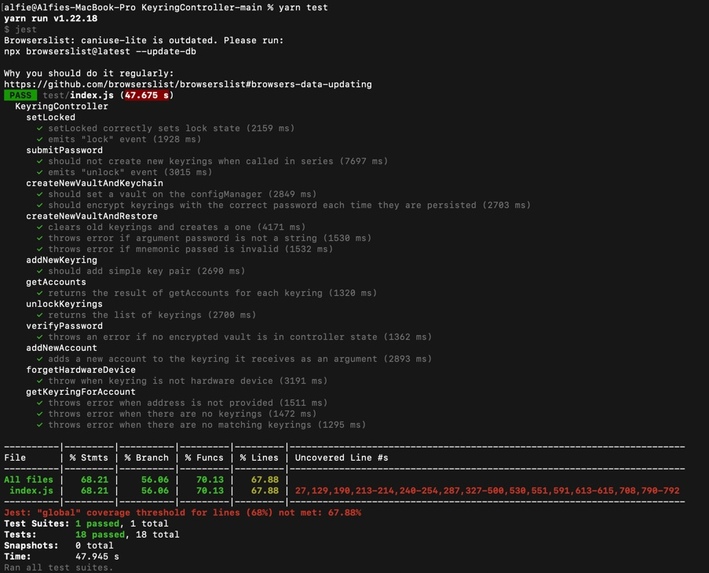Click the submitPassword group heading
The image size is (709, 573).
pos(64,150)
